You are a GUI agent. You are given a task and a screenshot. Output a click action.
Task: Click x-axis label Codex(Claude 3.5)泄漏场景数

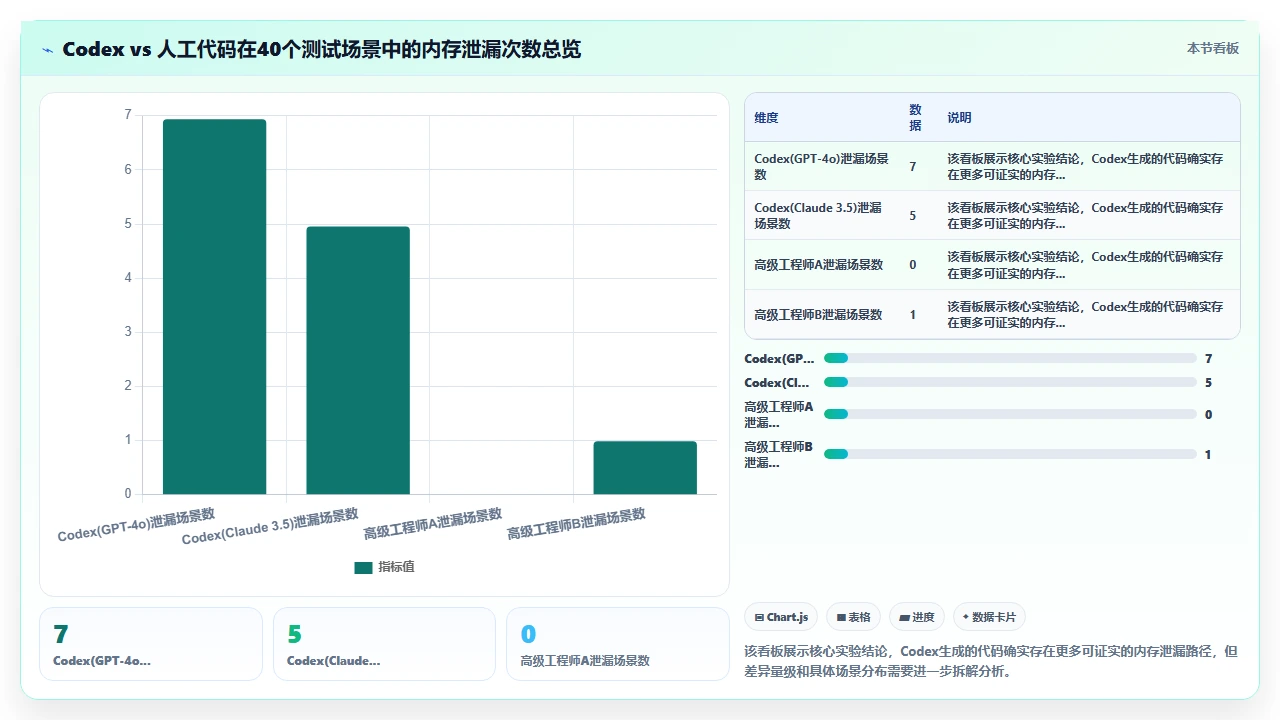(x=270, y=527)
